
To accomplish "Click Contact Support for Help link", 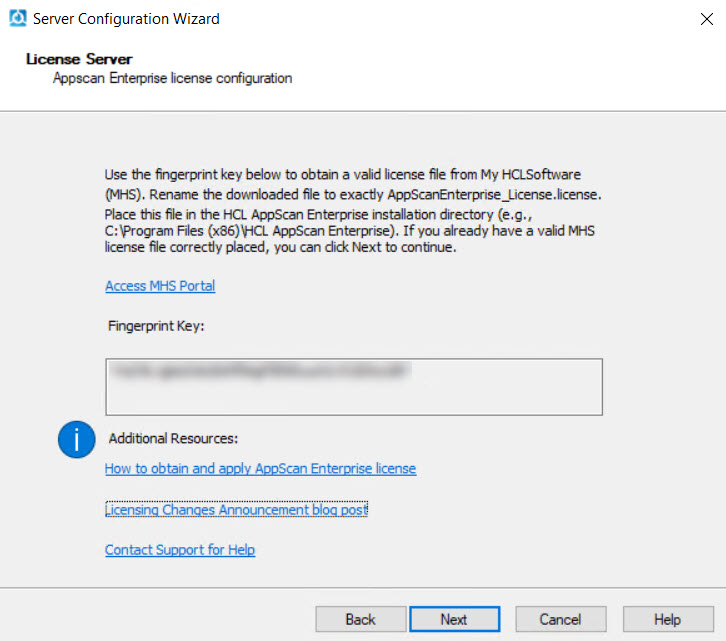I will pos(180,550).
